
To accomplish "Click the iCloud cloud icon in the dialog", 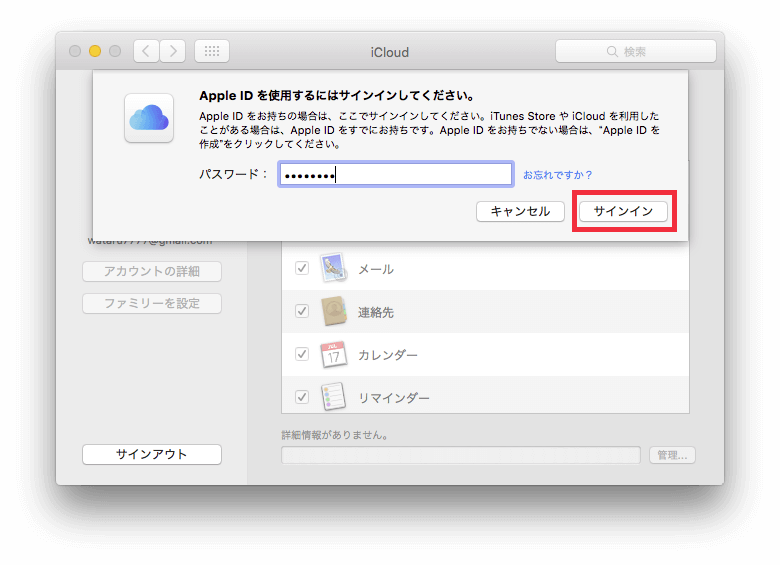I will coord(149,118).
